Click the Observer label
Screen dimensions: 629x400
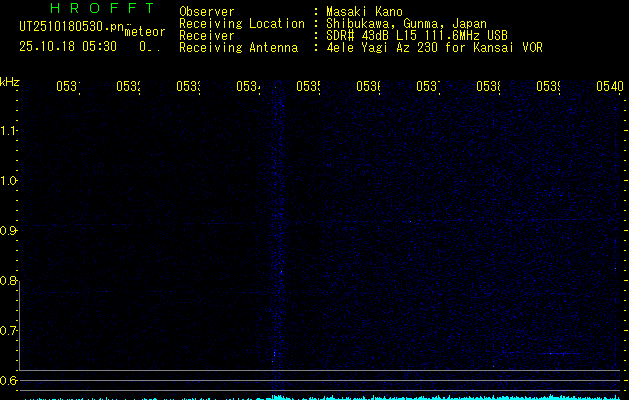[207, 12]
